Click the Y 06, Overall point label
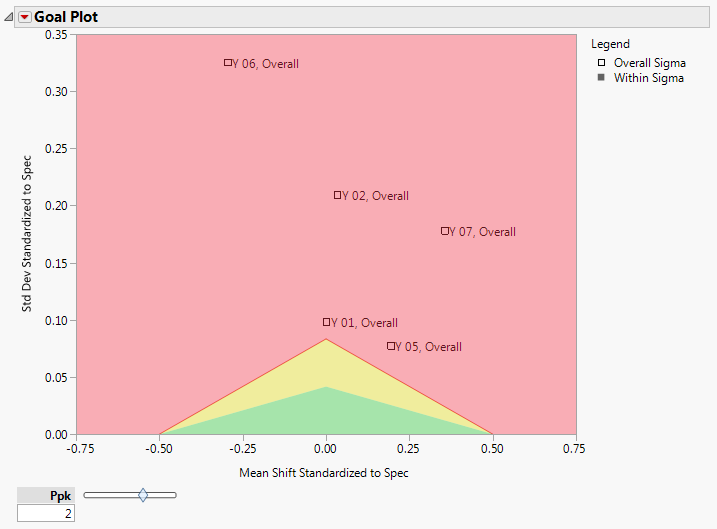Screen dimensions: 717x529 click(x=266, y=64)
